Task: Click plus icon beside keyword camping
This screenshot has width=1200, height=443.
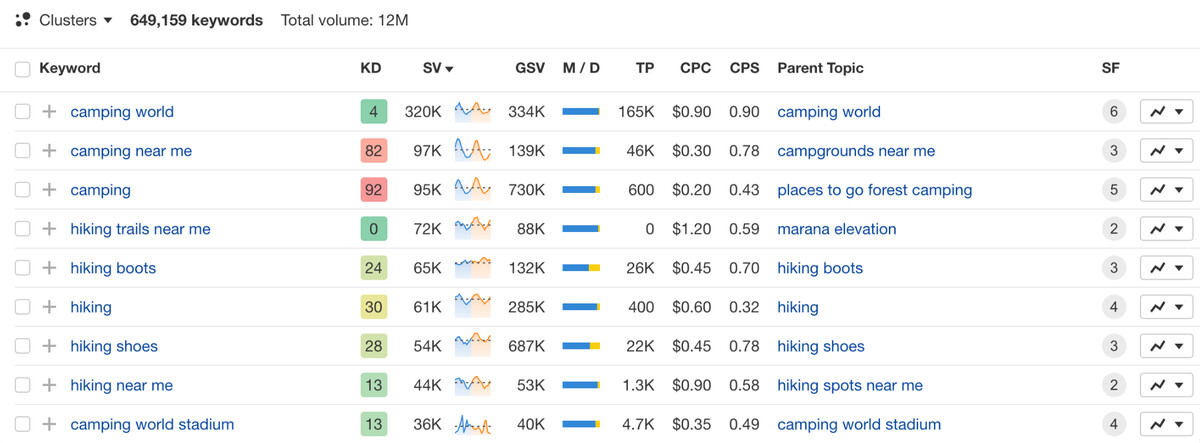Action: click(49, 190)
